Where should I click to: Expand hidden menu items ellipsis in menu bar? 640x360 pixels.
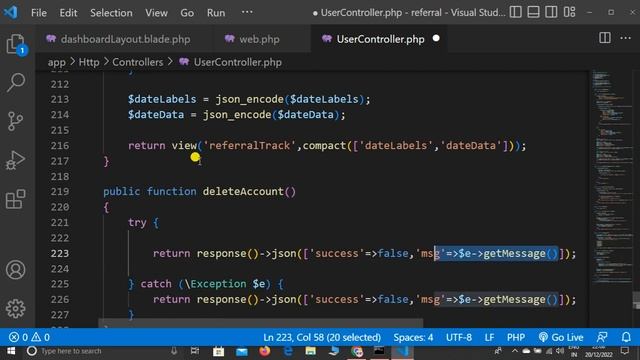(247, 12)
